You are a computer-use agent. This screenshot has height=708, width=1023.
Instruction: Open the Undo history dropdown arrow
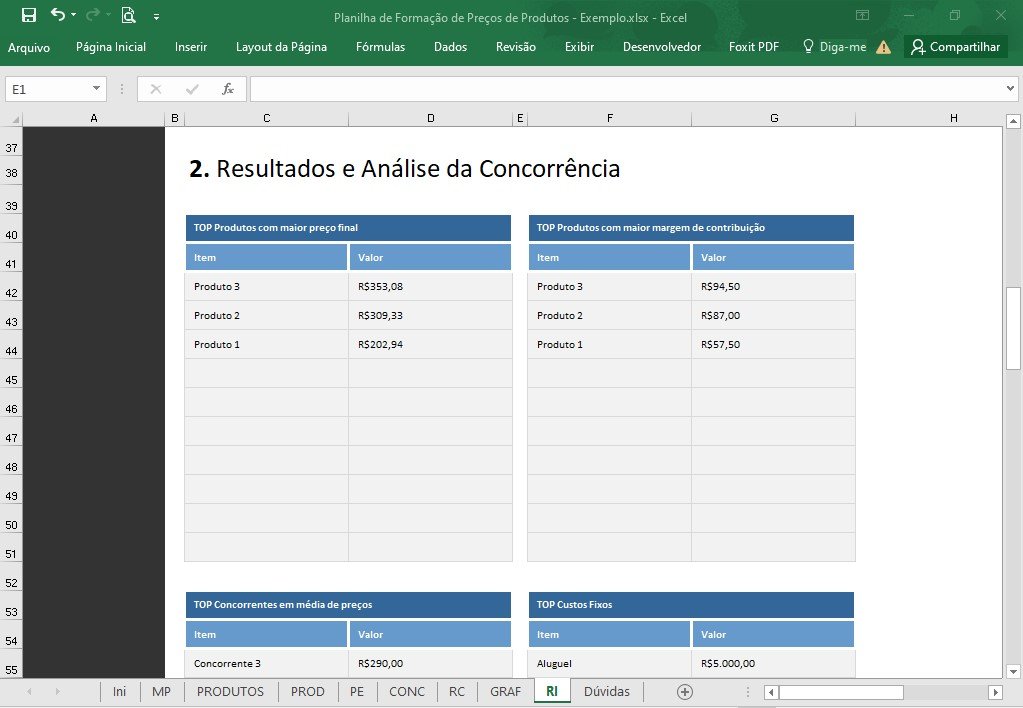(x=73, y=15)
